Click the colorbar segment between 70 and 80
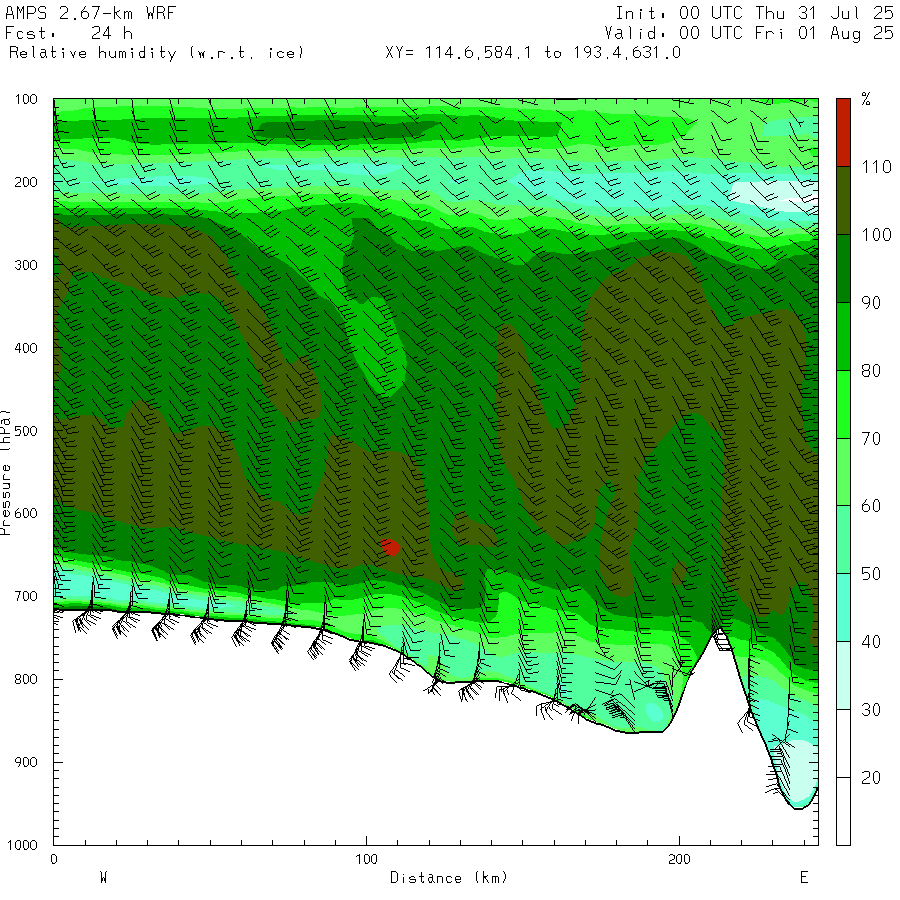The height and width of the screenshot is (900, 900). [x=843, y=404]
